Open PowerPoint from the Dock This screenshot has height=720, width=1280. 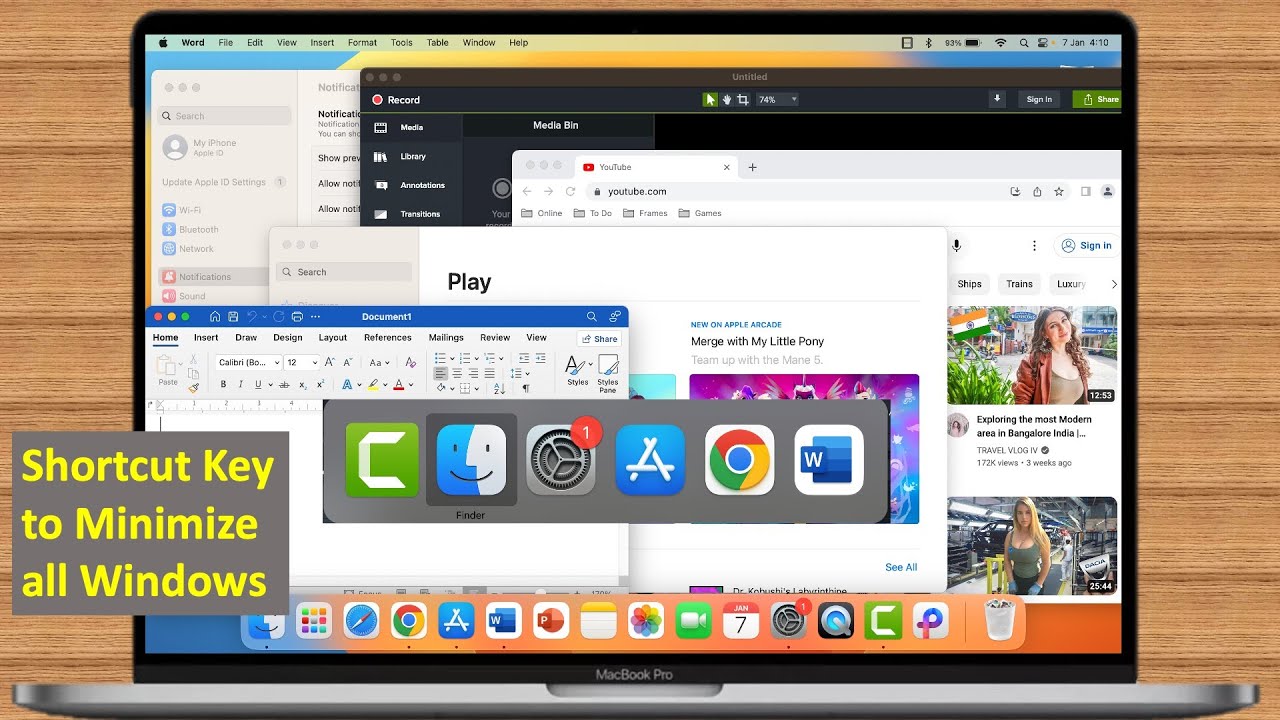pyautogui.click(x=551, y=622)
